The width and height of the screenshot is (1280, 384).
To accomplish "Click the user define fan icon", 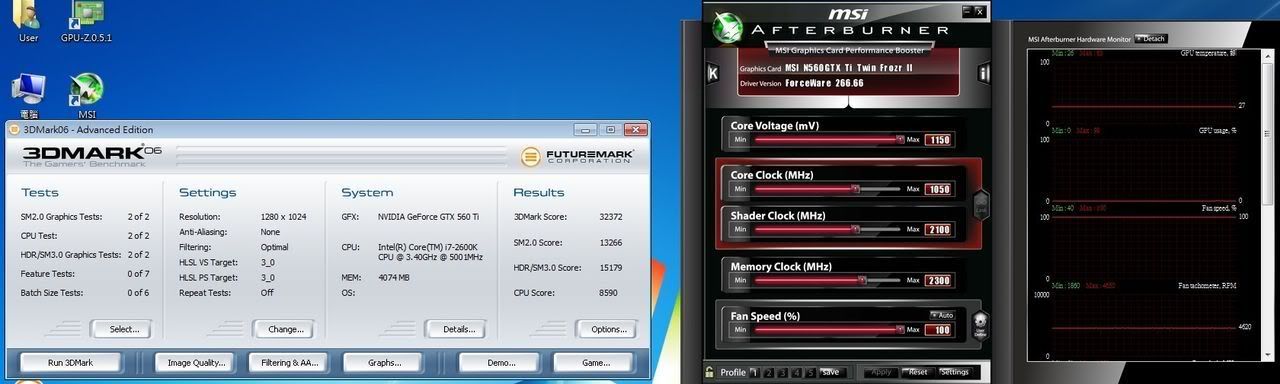I will 981,325.
